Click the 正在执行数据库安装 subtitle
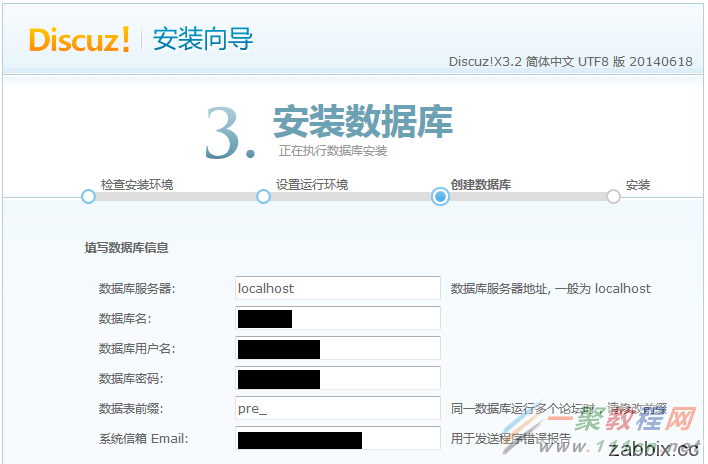Viewport: 708px width, 464px height. click(x=333, y=151)
